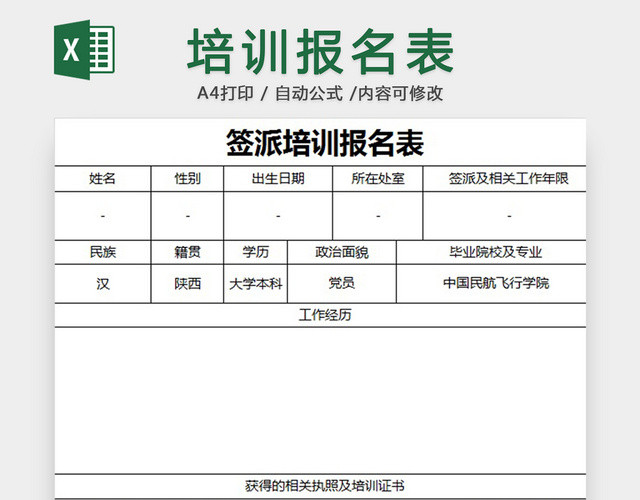Select the cell containing 大学本科
This screenshot has height=500, width=640.
256,284
